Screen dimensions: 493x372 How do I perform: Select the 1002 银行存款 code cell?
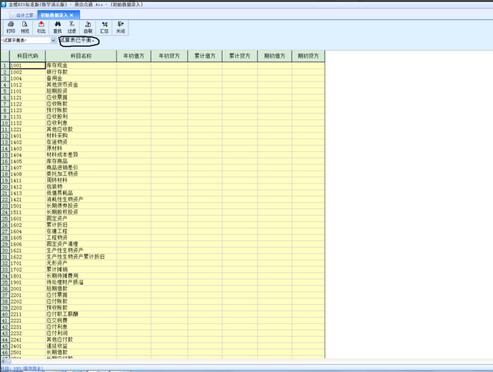point(28,72)
